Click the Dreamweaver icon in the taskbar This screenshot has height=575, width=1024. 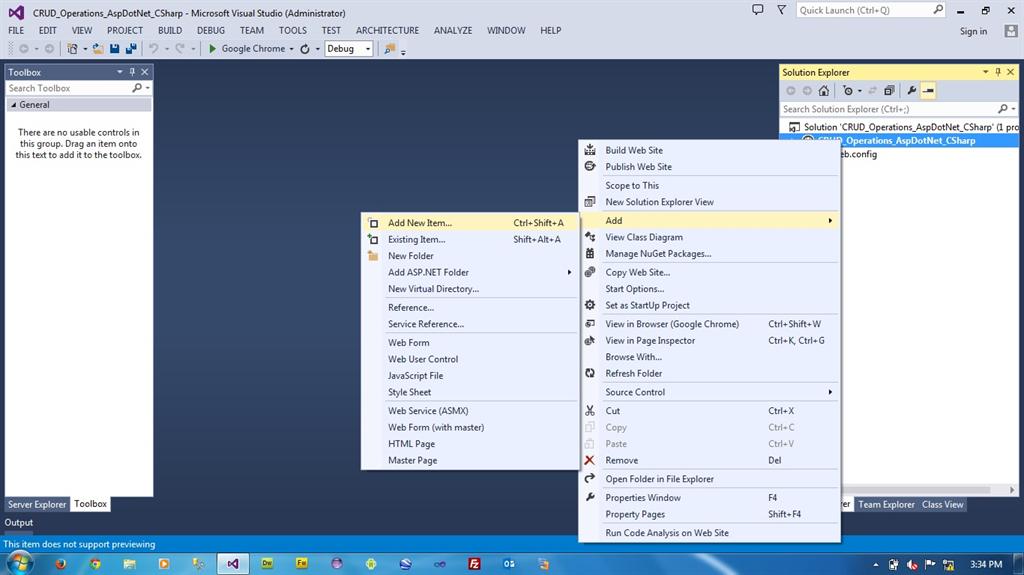click(267, 563)
